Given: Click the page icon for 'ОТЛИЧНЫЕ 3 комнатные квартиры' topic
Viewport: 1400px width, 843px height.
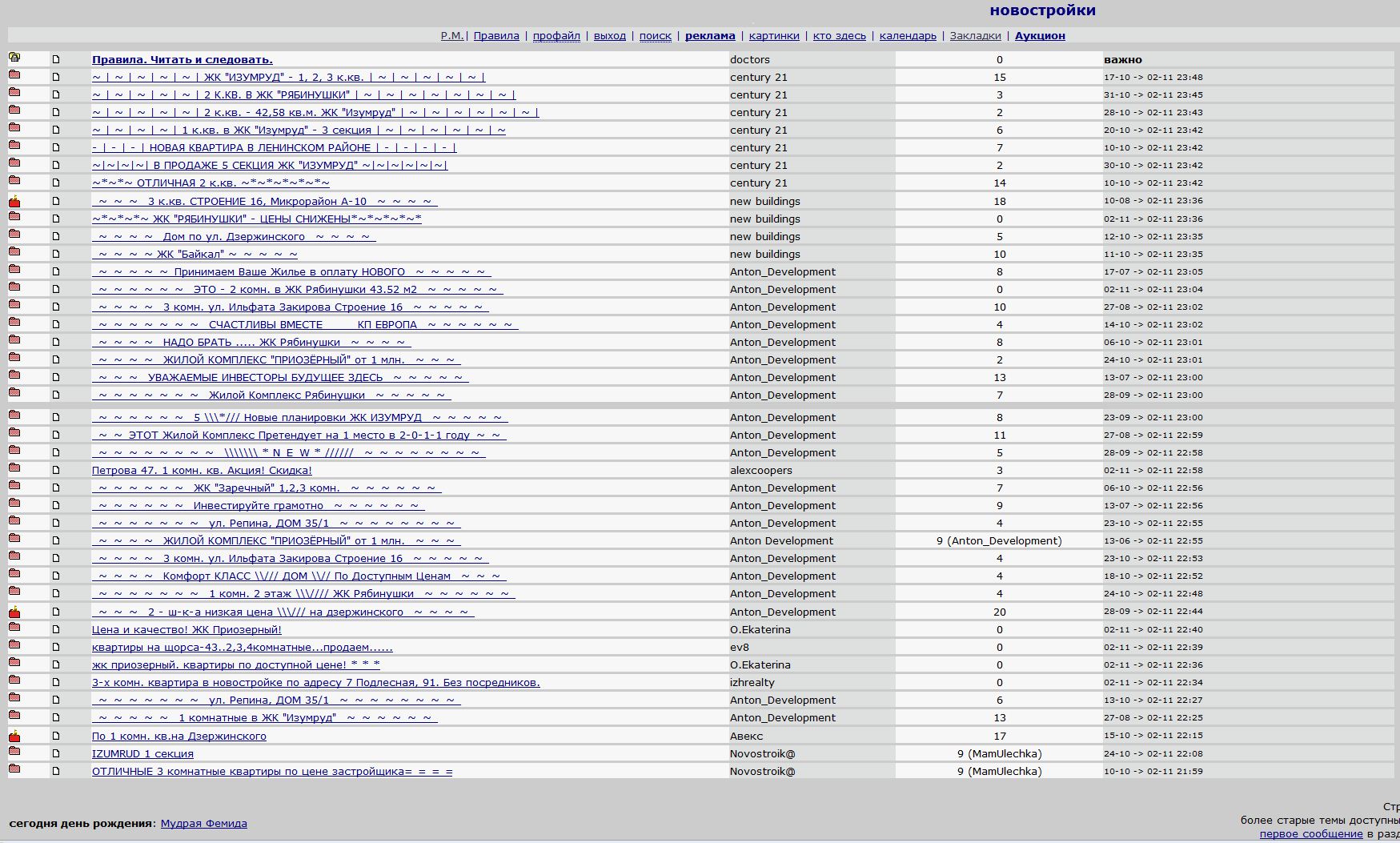Looking at the screenshot, I should (x=56, y=772).
